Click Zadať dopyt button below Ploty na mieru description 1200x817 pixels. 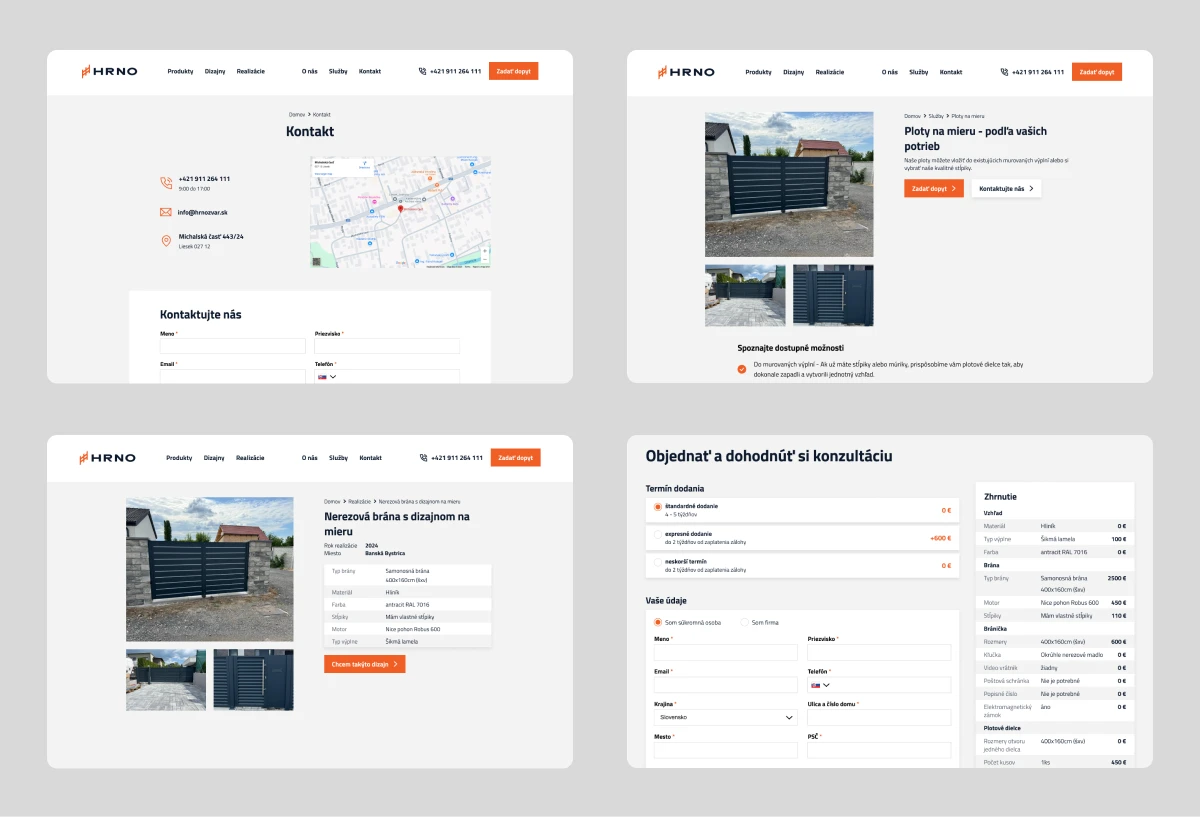pyautogui.click(x=934, y=188)
